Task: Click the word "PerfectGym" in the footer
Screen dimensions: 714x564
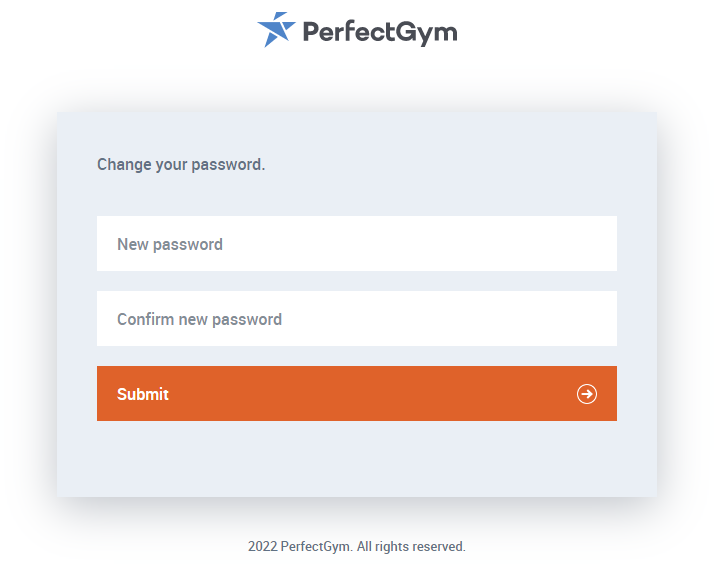Action: 316,547
